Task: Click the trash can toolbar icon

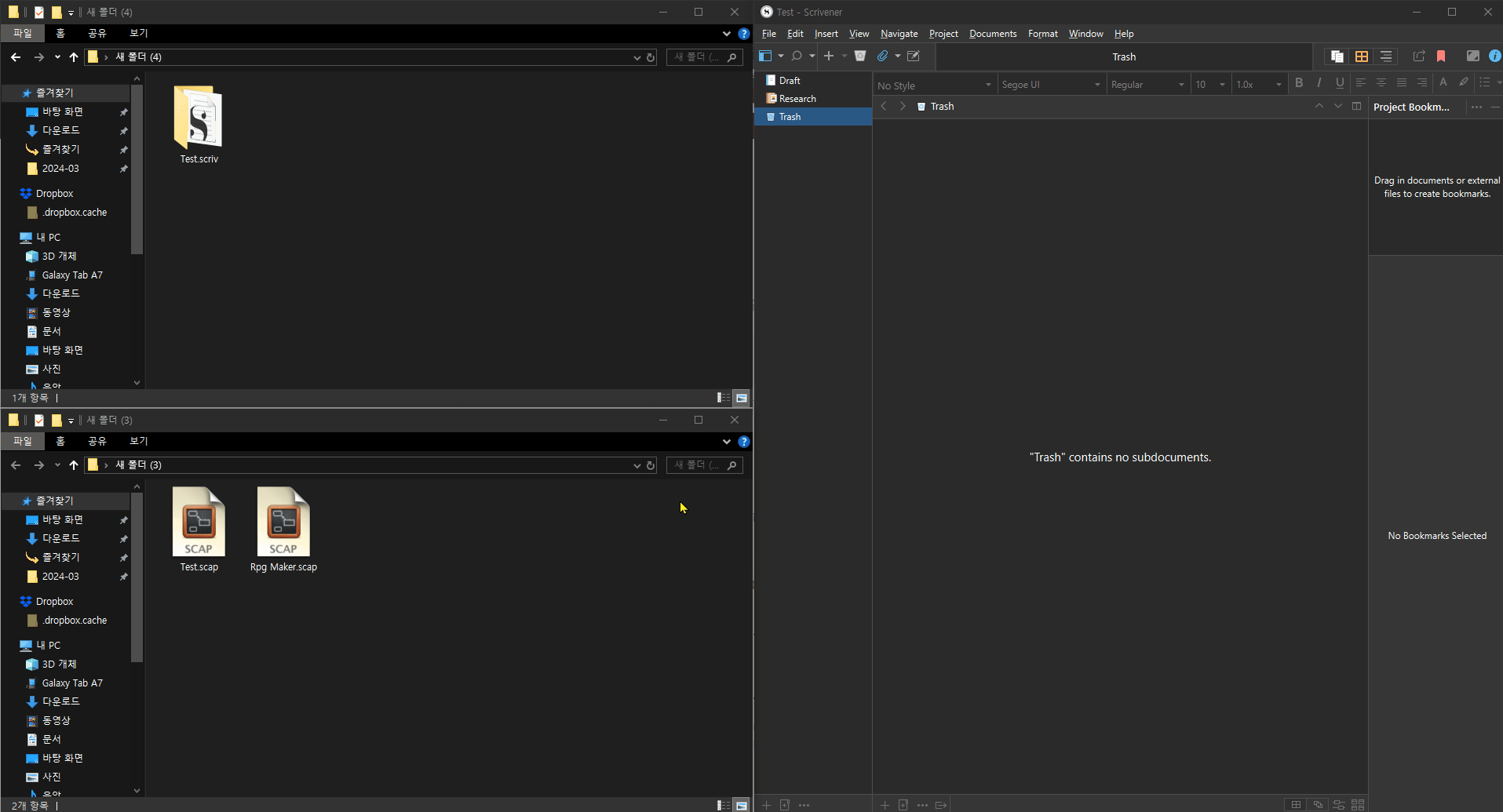Action: pyautogui.click(x=860, y=56)
